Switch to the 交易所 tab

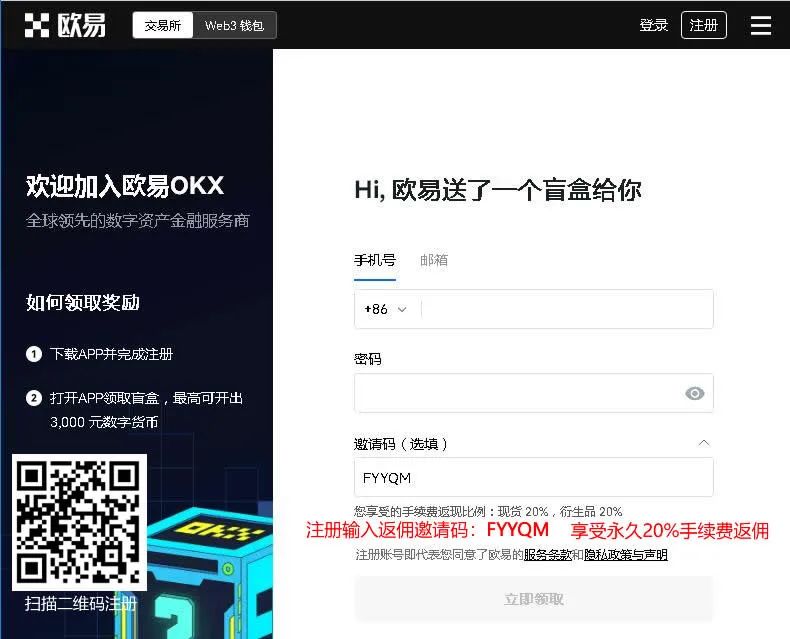pos(163,25)
